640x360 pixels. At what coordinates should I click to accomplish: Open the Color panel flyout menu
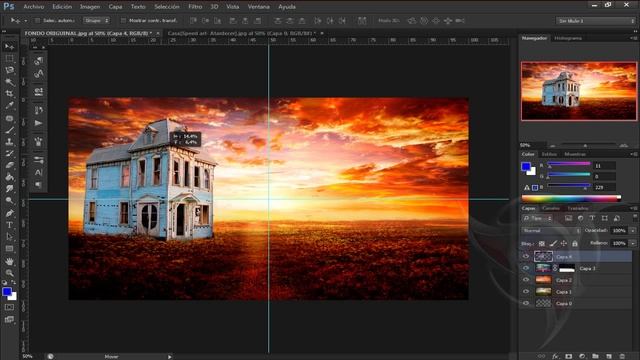point(634,154)
